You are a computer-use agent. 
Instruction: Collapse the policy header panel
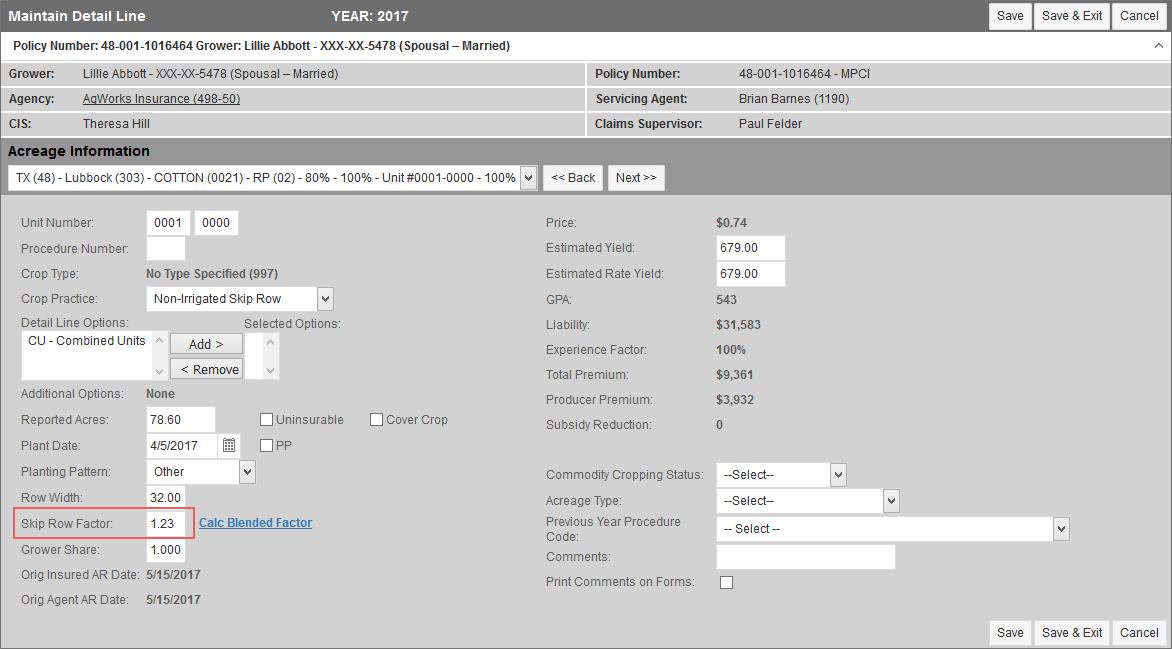pos(1158,46)
